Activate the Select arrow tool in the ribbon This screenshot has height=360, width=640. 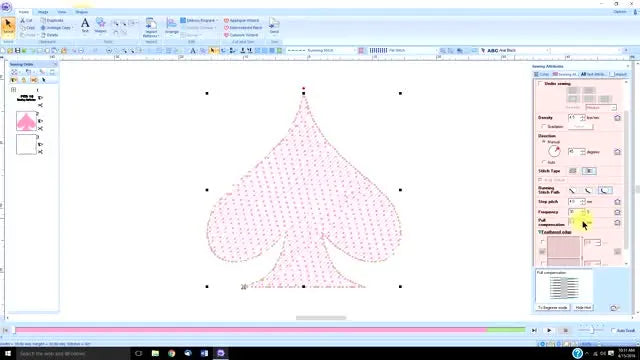(x=8, y=27)
